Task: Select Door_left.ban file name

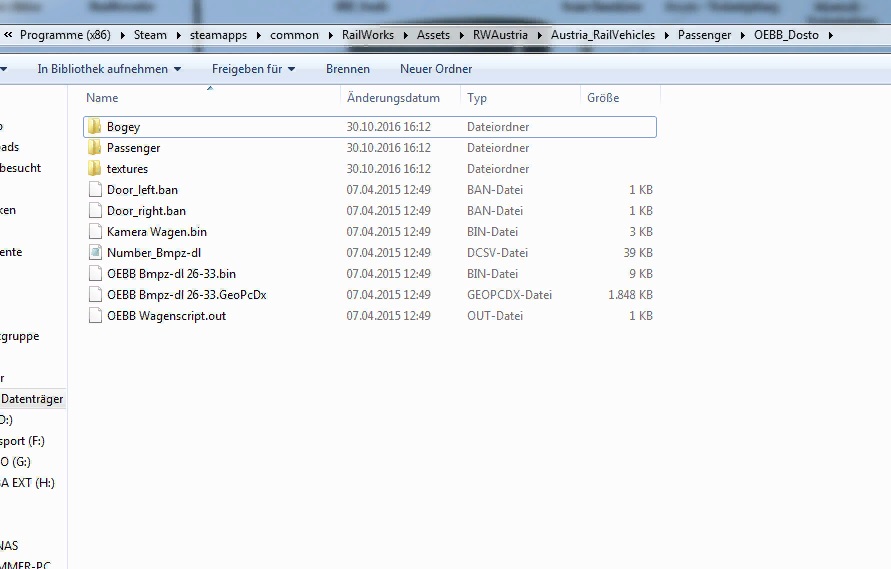Action: coord(142,190)
